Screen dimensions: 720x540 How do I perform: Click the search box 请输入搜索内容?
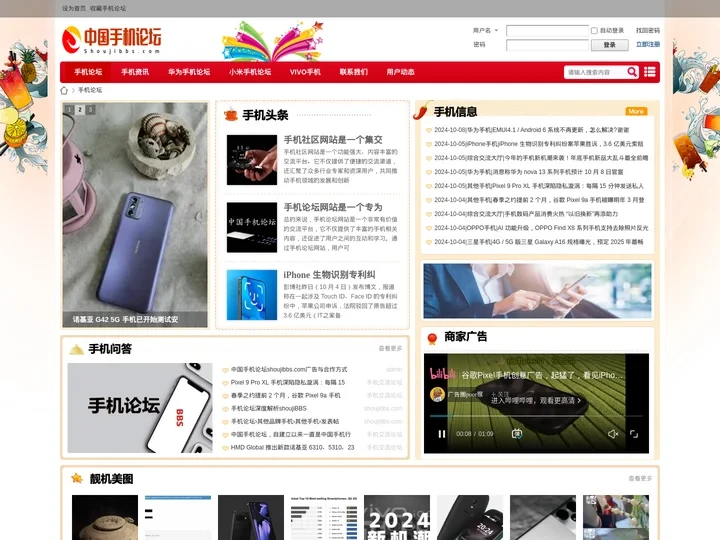tap(595, 72)
